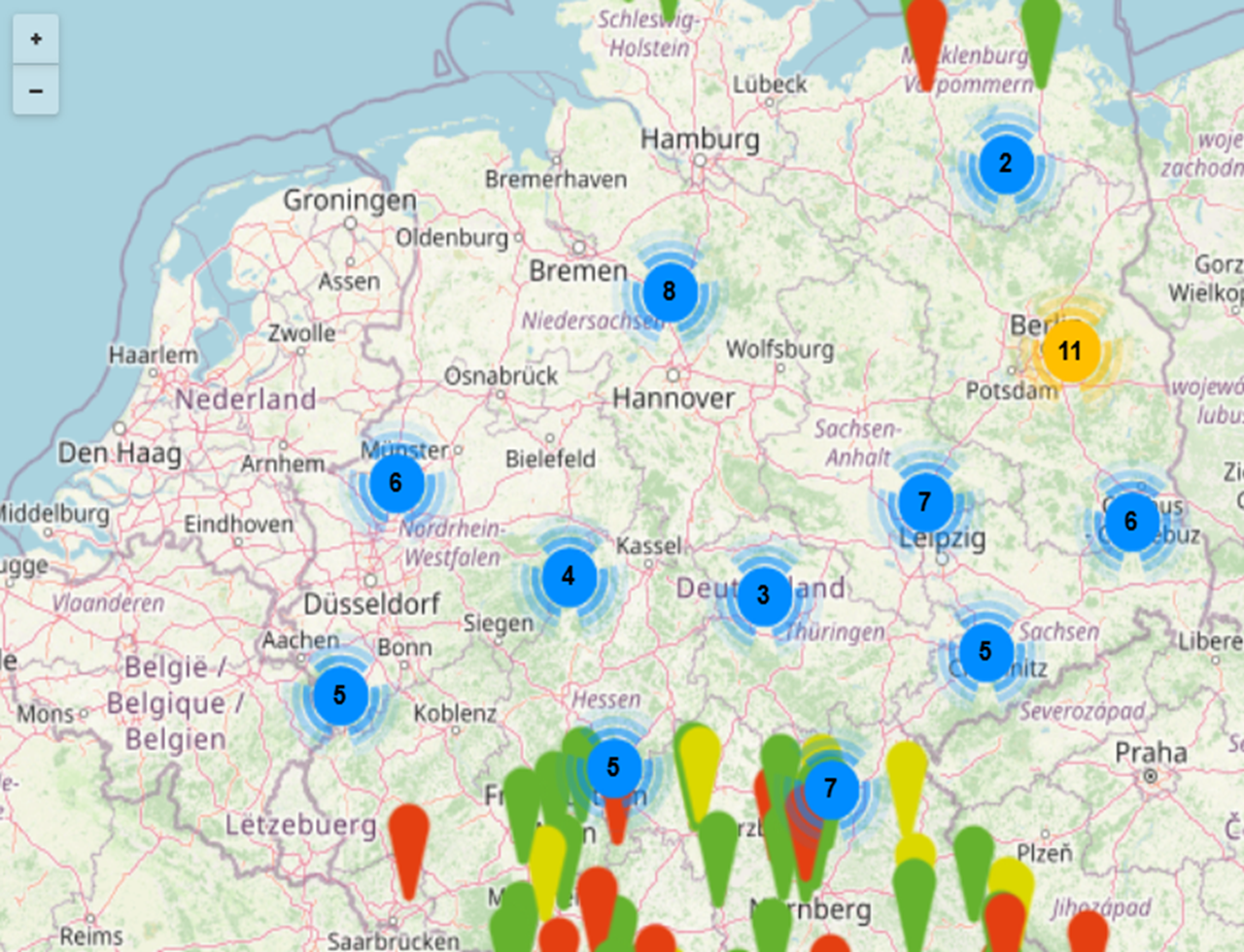Expand cluster 7 above Leipzig
This screenshot has width=1244, height=952.
tap(924, 502)
